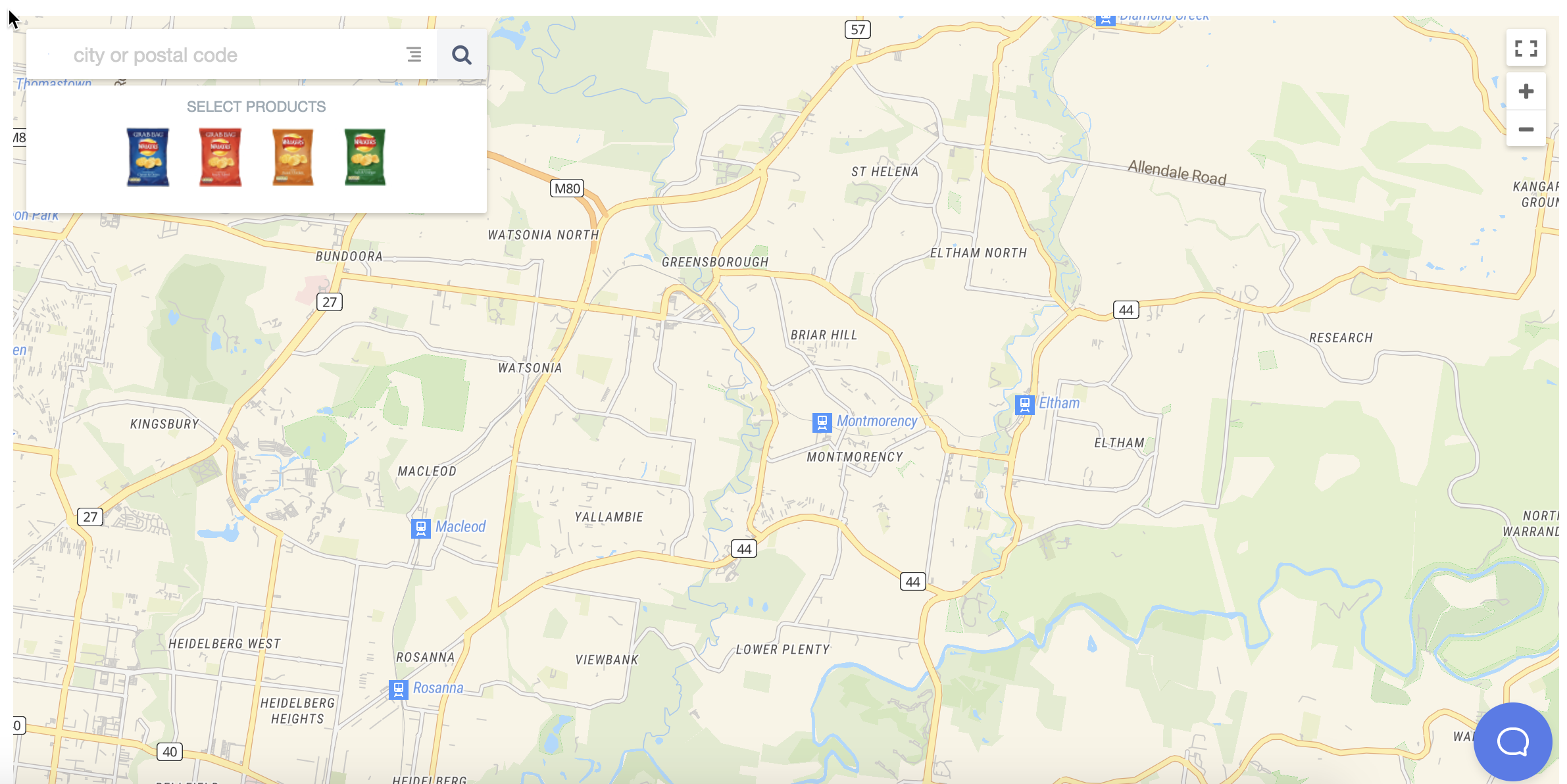
Task: Click the M80 highway shield
Action: tap(567, 189)
